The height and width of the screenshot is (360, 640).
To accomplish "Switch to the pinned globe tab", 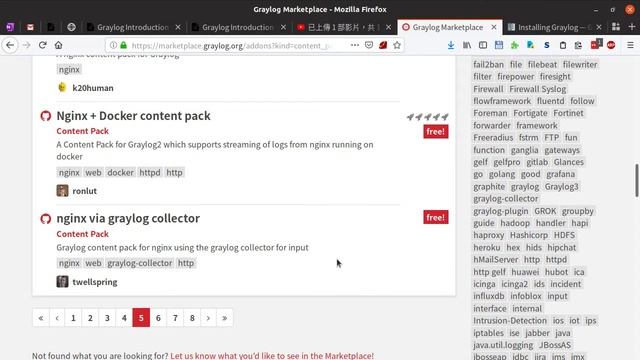I will 71,27.
